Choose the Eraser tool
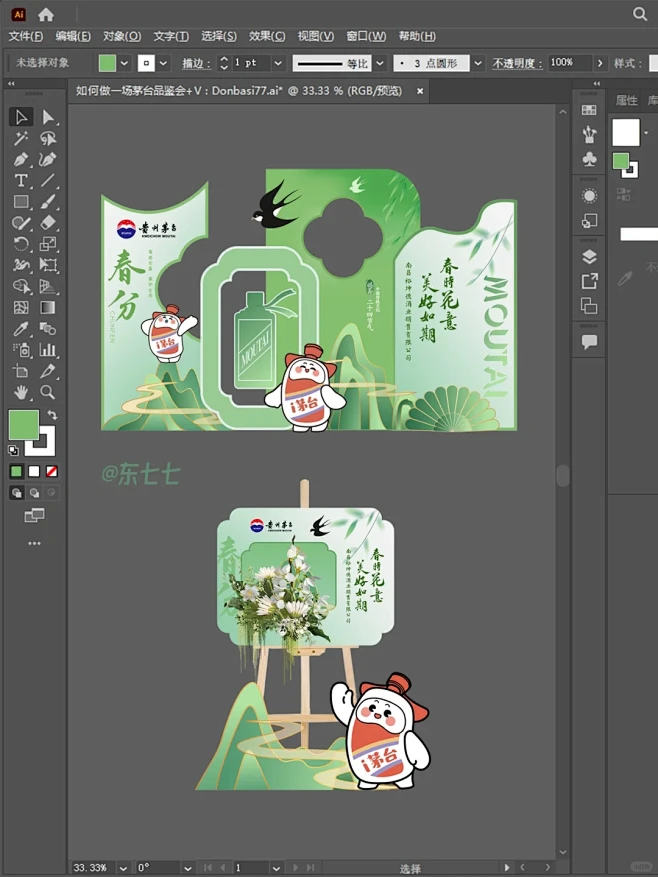 point(48,223)
